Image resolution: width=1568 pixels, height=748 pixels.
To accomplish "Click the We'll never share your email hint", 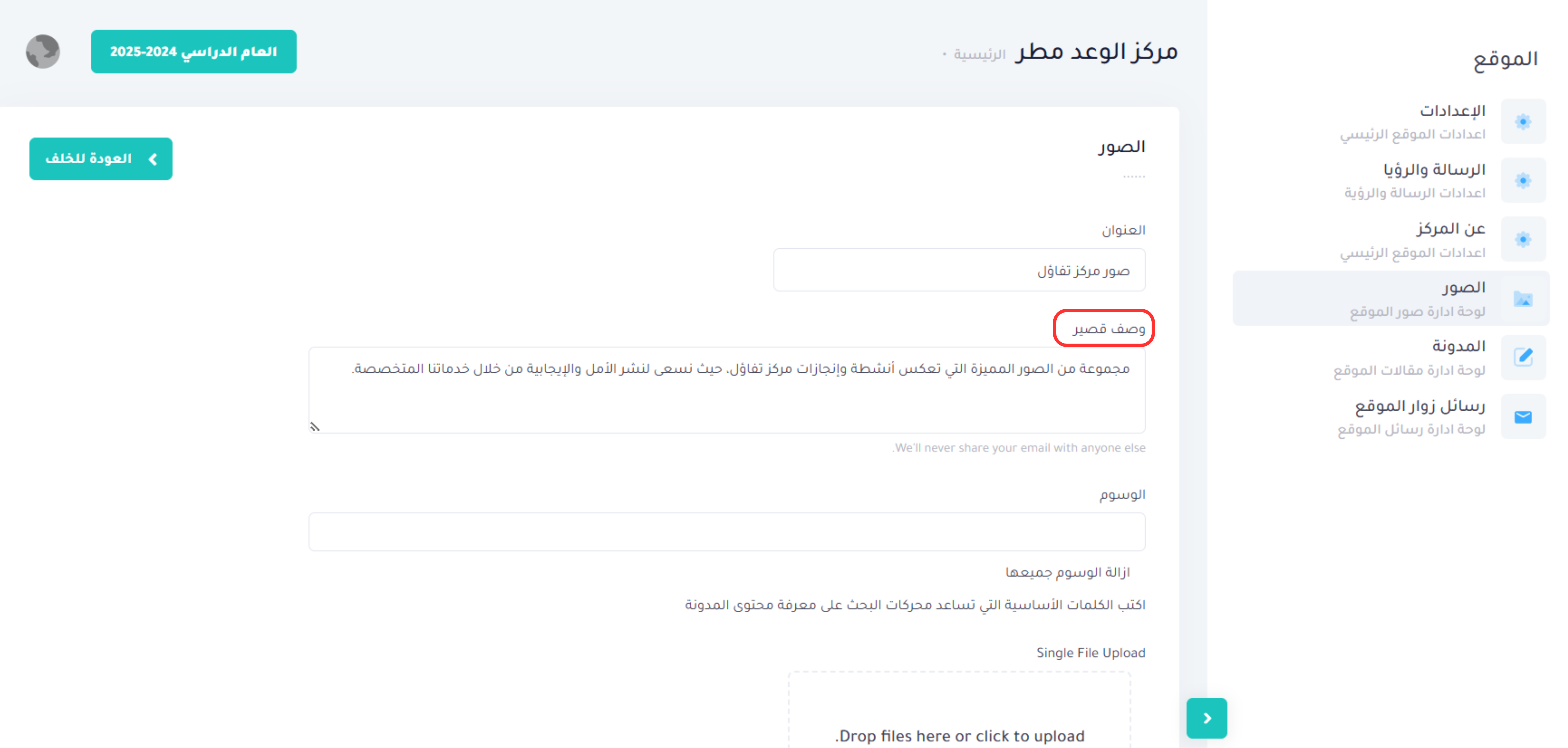I will [x=1019, y=447].
